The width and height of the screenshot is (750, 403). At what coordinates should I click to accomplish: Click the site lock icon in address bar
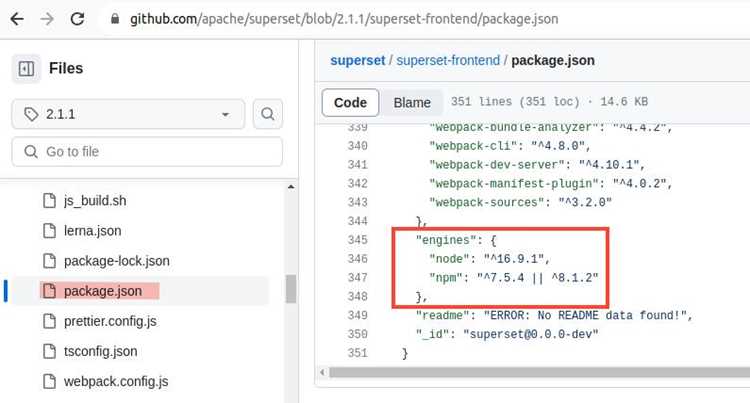(x=115, y=19)
